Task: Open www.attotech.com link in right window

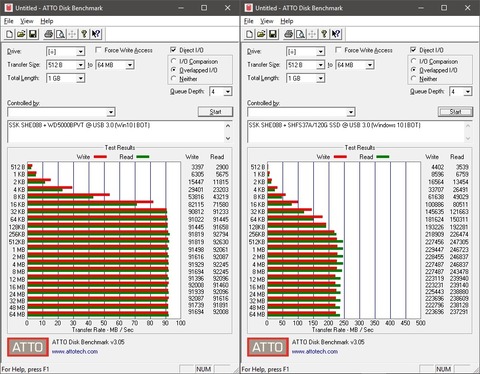Action: coord(315,352)
